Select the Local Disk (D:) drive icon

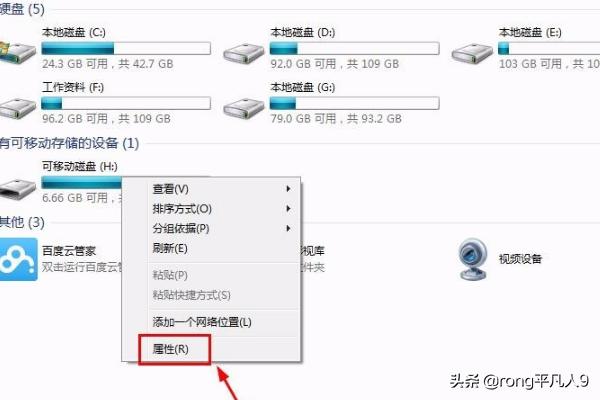[x=244, y=54]
